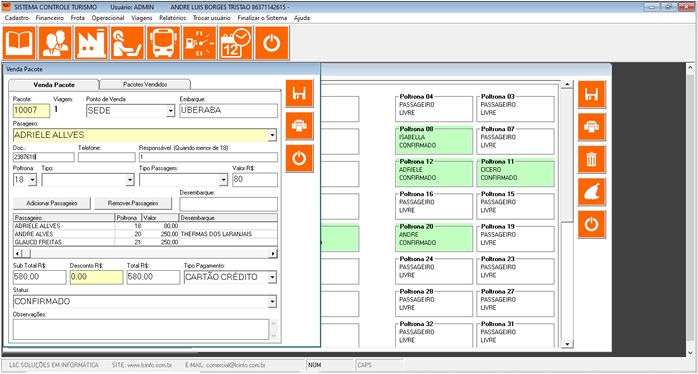
Task: Click seat map scroll down arrow
Action: (x=567, y=344)
